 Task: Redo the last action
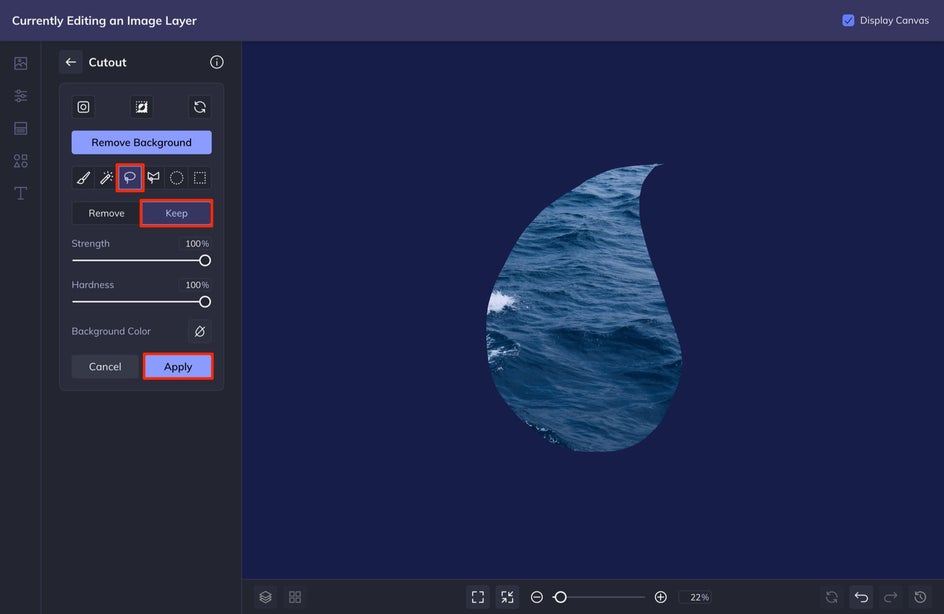[x=890, y=597]
